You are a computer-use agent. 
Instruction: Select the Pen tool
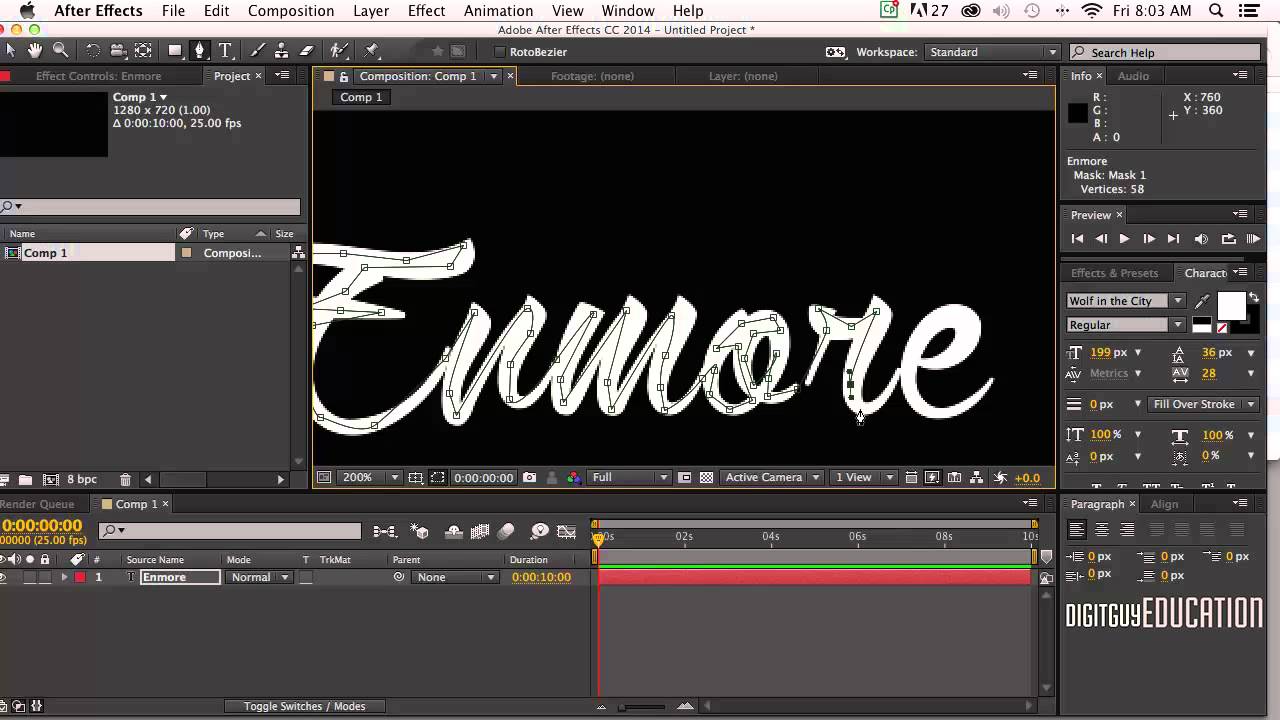[x=200, y=51]
